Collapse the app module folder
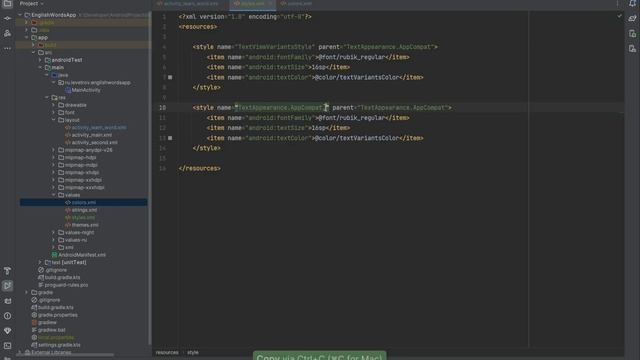Image resolution: width=640 pixels, height=360 pixels. [27, 38]
